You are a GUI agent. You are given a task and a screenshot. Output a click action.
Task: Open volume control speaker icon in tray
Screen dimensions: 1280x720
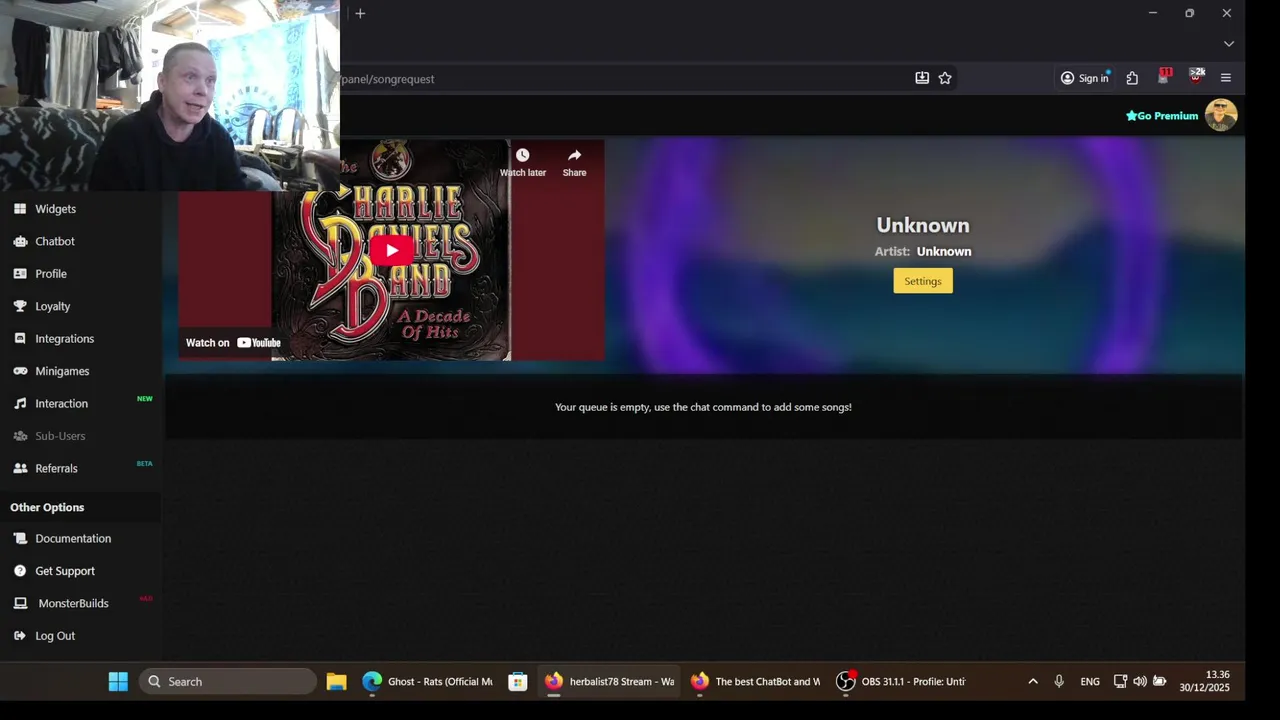coord(1140,682)
